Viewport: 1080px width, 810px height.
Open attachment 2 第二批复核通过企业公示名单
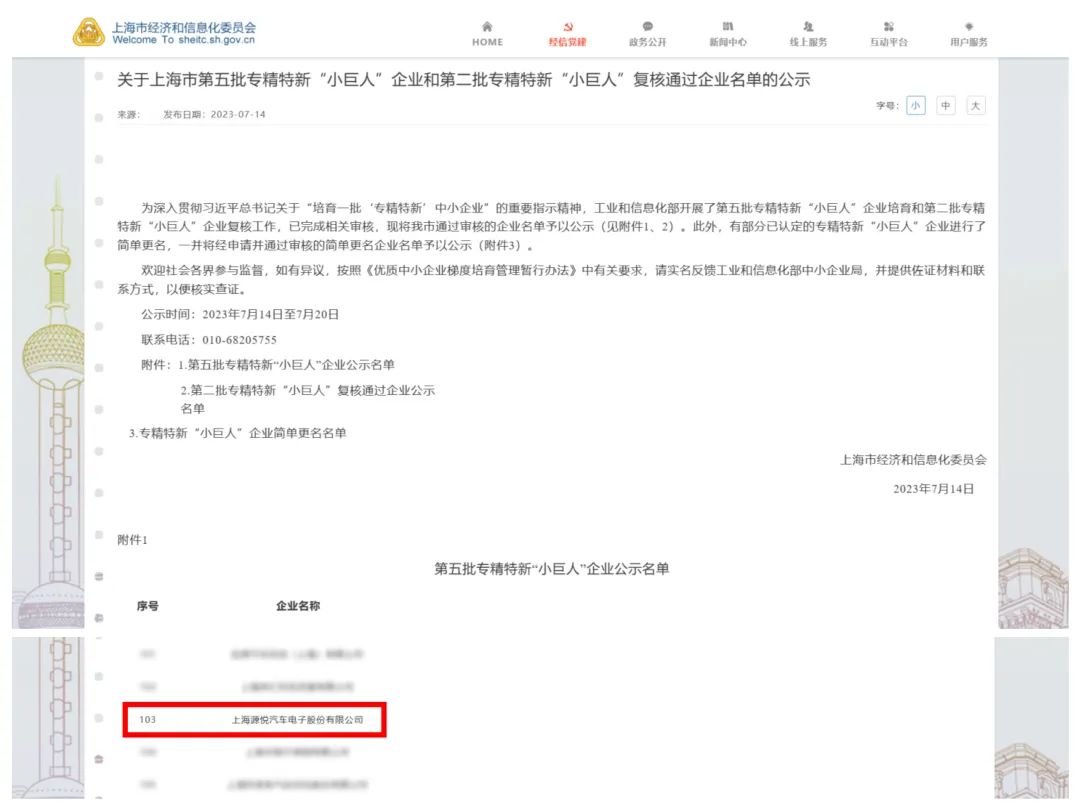pyautogui.click(x=308, y=399)
